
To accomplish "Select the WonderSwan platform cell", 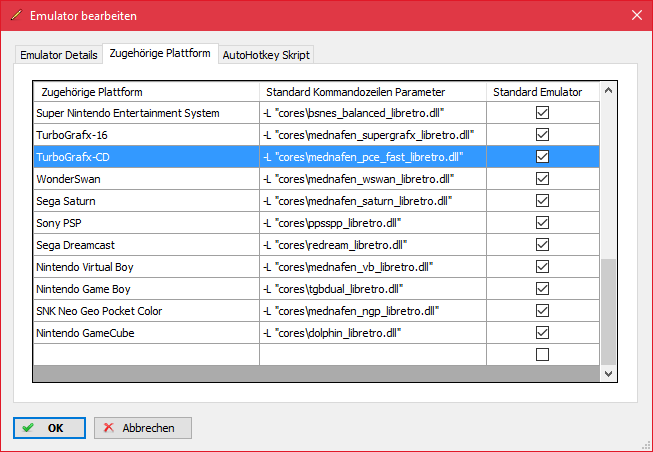I will pyautogui.click(x=146, y=179).
